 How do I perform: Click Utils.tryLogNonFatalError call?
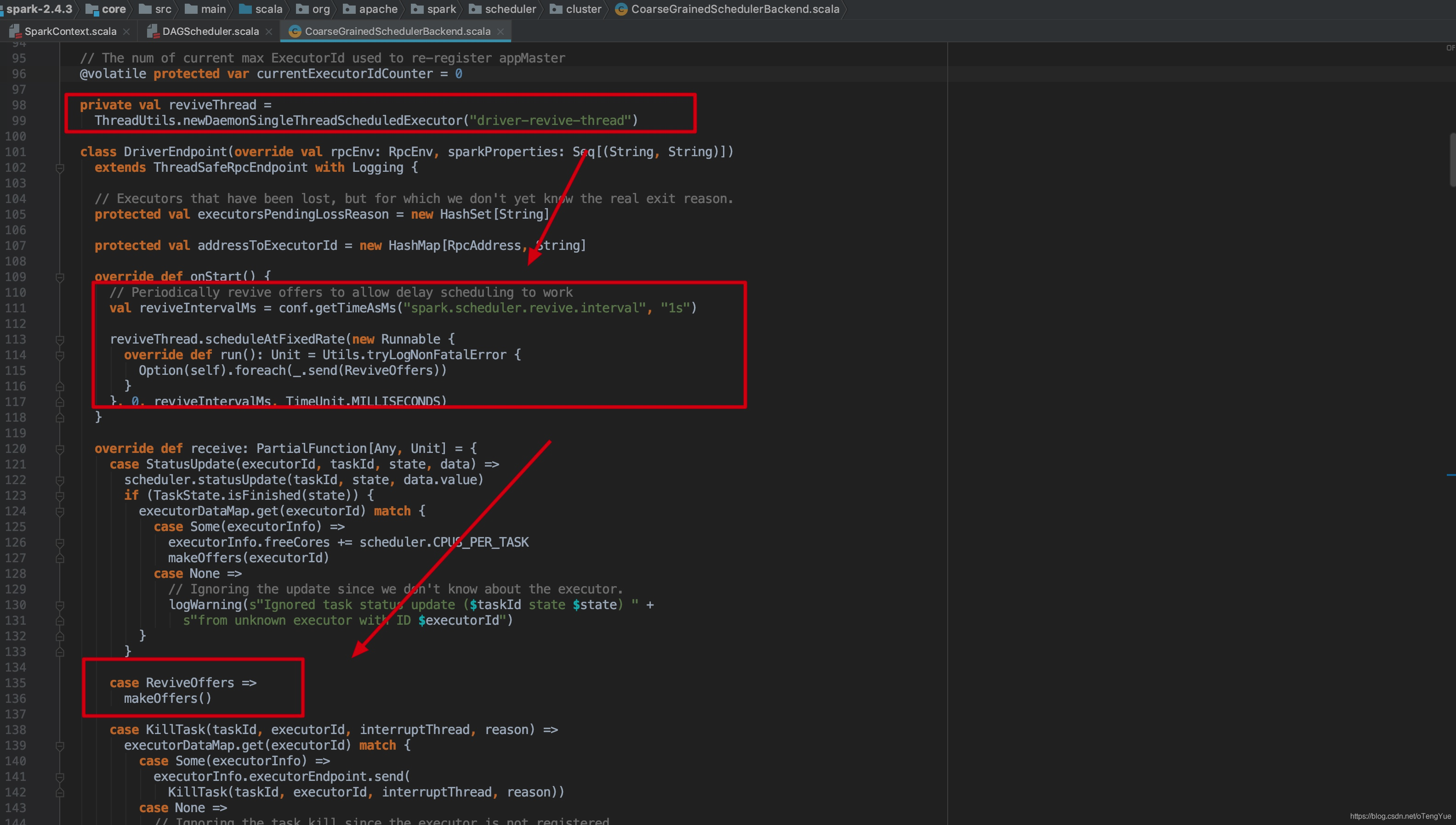click(x=414, y=355)
